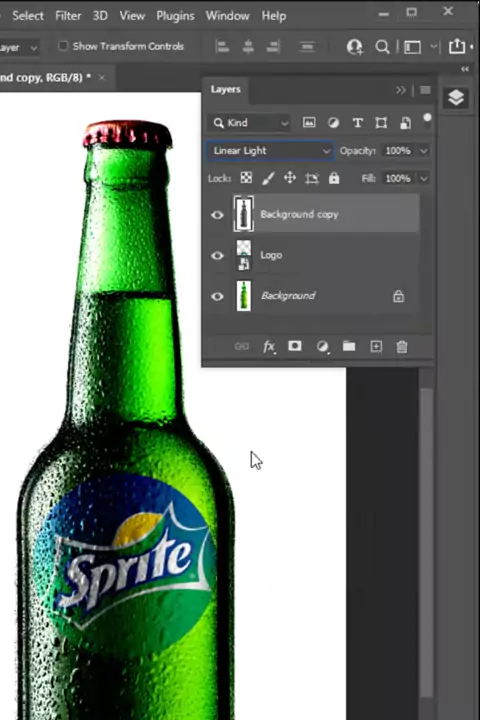Click the Opacity 100% field
Image resolution: width=480 pixels, height=720 pixels.
coord(398,151)
